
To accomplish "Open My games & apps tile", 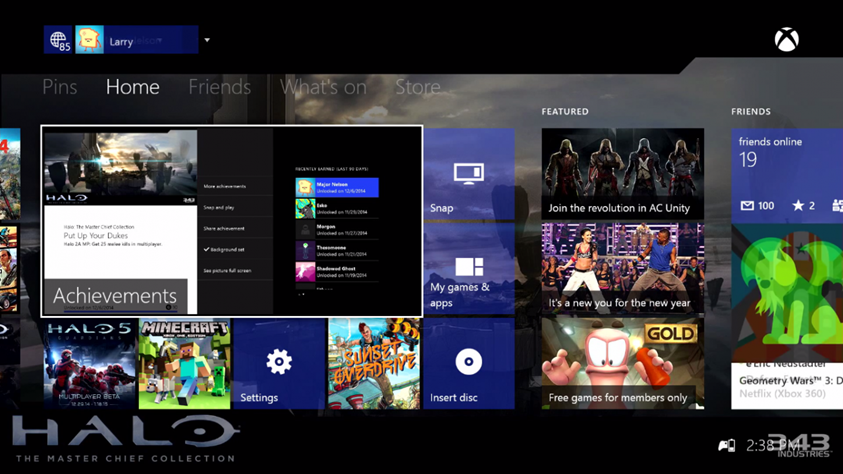I will (468, 268).
